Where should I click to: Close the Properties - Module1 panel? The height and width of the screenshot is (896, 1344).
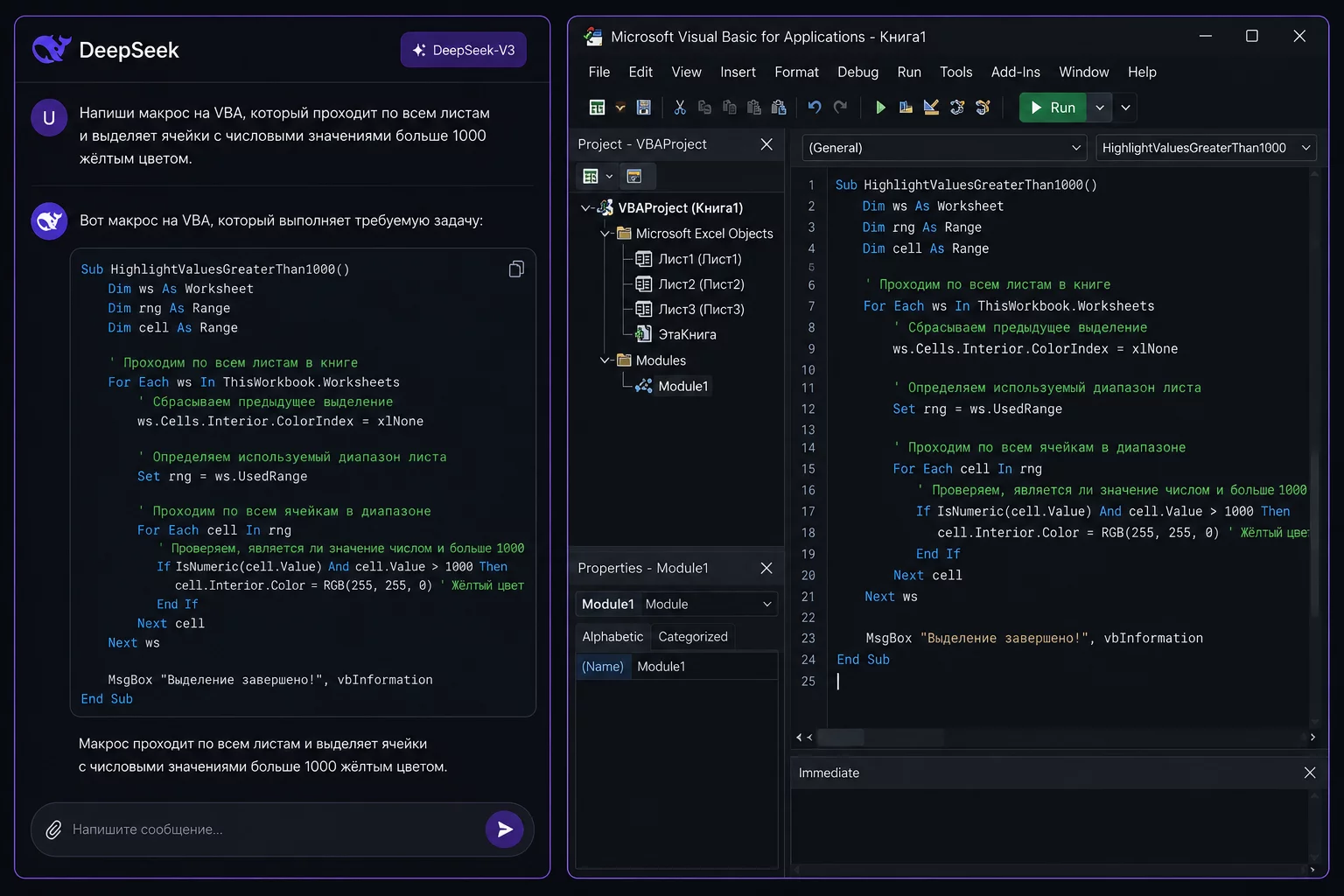coord(766,568)
